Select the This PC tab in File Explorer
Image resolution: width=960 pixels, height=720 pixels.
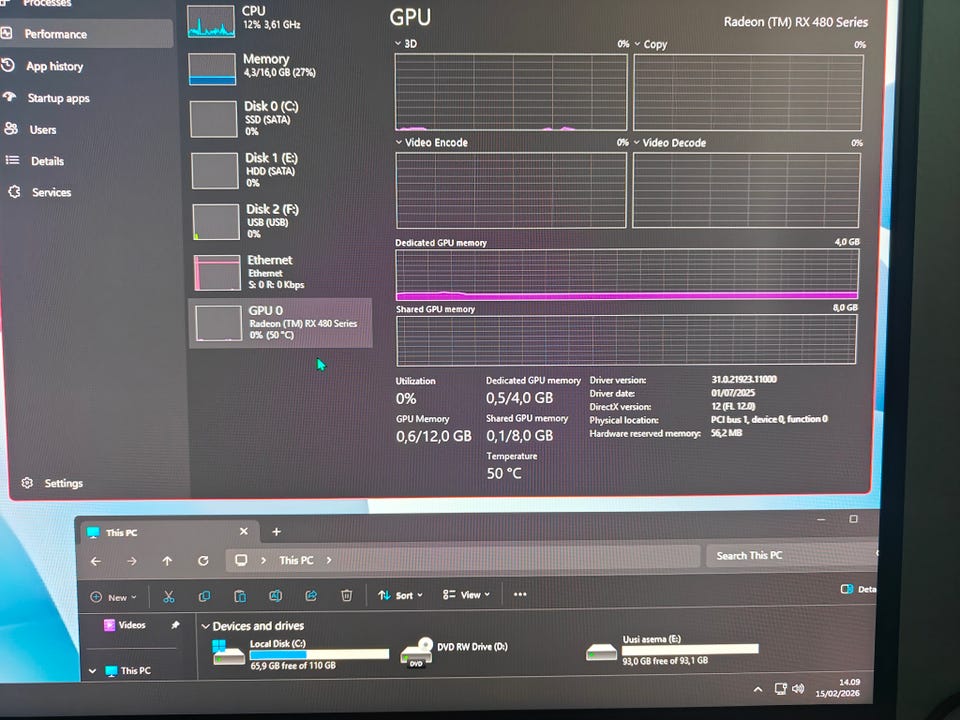(x=168, y=532)
